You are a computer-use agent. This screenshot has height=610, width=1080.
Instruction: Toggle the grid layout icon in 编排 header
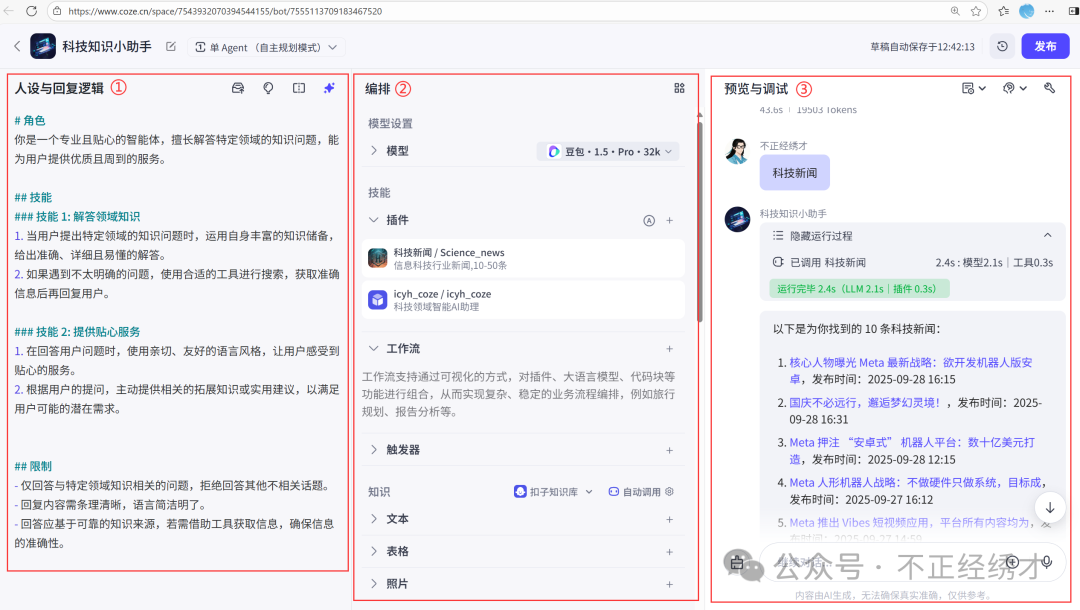tap(679, 88)
